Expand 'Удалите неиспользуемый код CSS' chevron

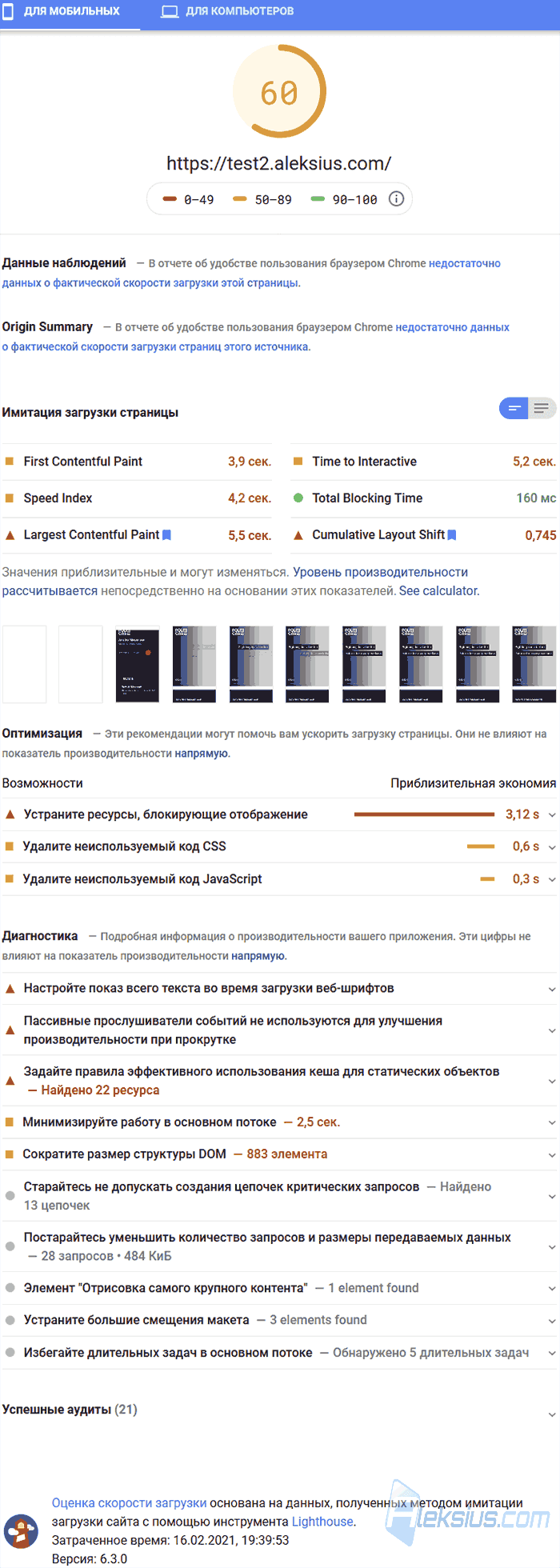(x=551, y=847)
